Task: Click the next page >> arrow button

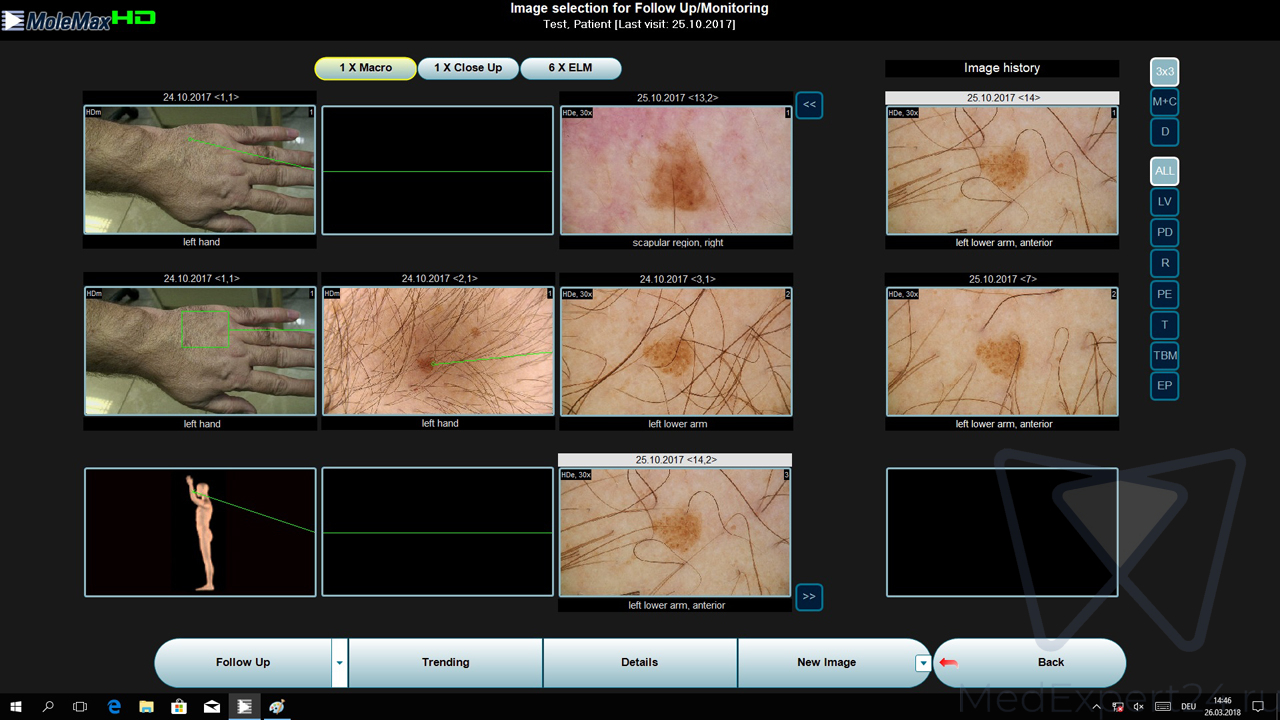Action: tap(809, 597)
